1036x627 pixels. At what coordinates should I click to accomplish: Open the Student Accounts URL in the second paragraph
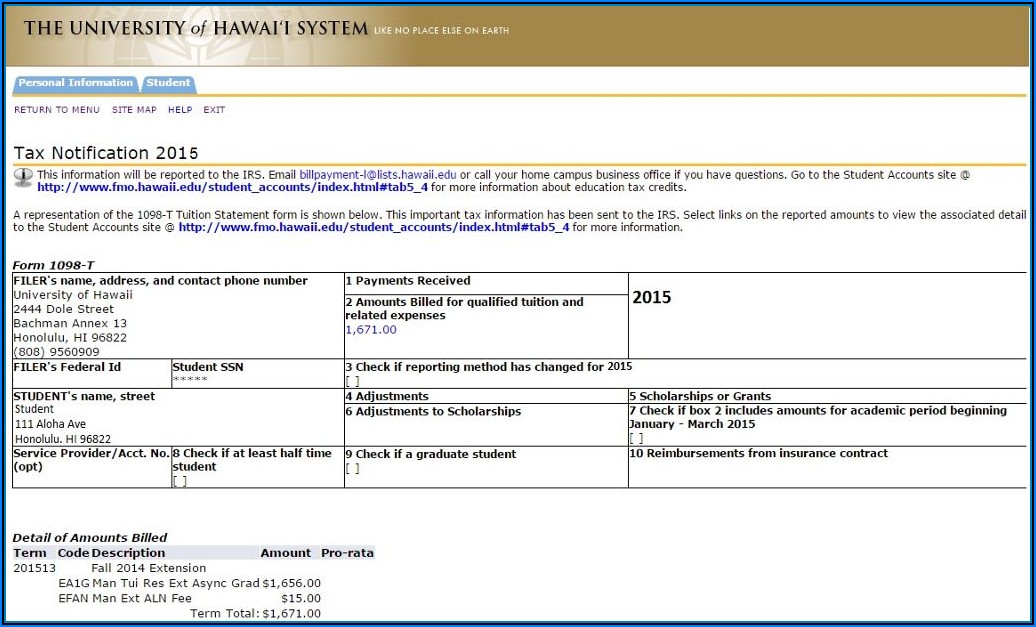[373, 227]
